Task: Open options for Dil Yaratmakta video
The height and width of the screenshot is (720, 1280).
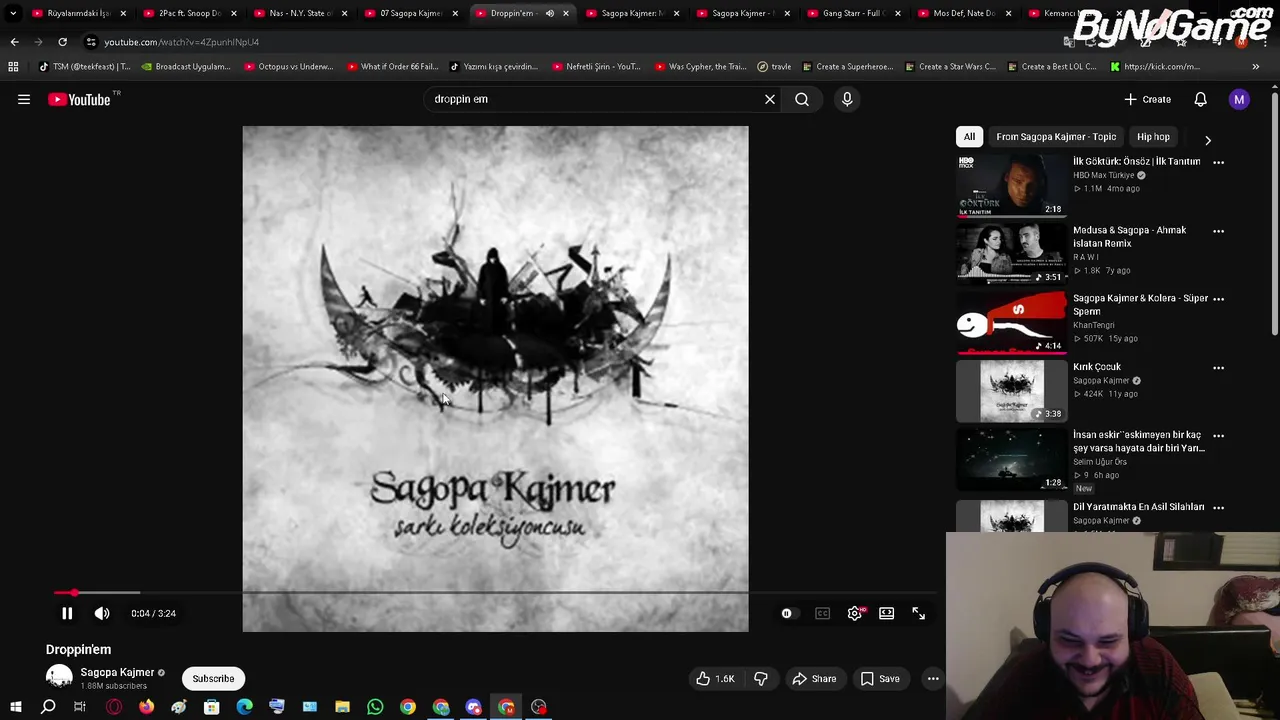Action: click(1218, 508)
